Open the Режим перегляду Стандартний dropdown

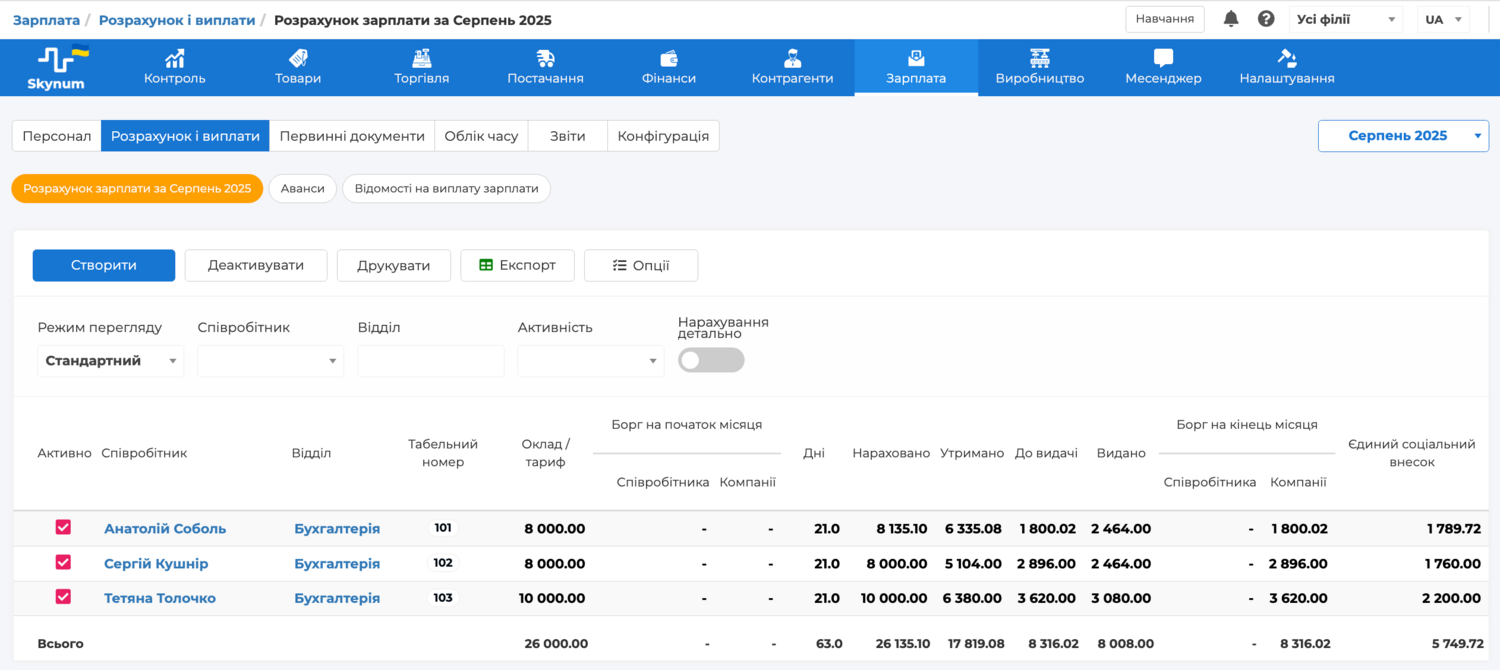pos(110,361)
